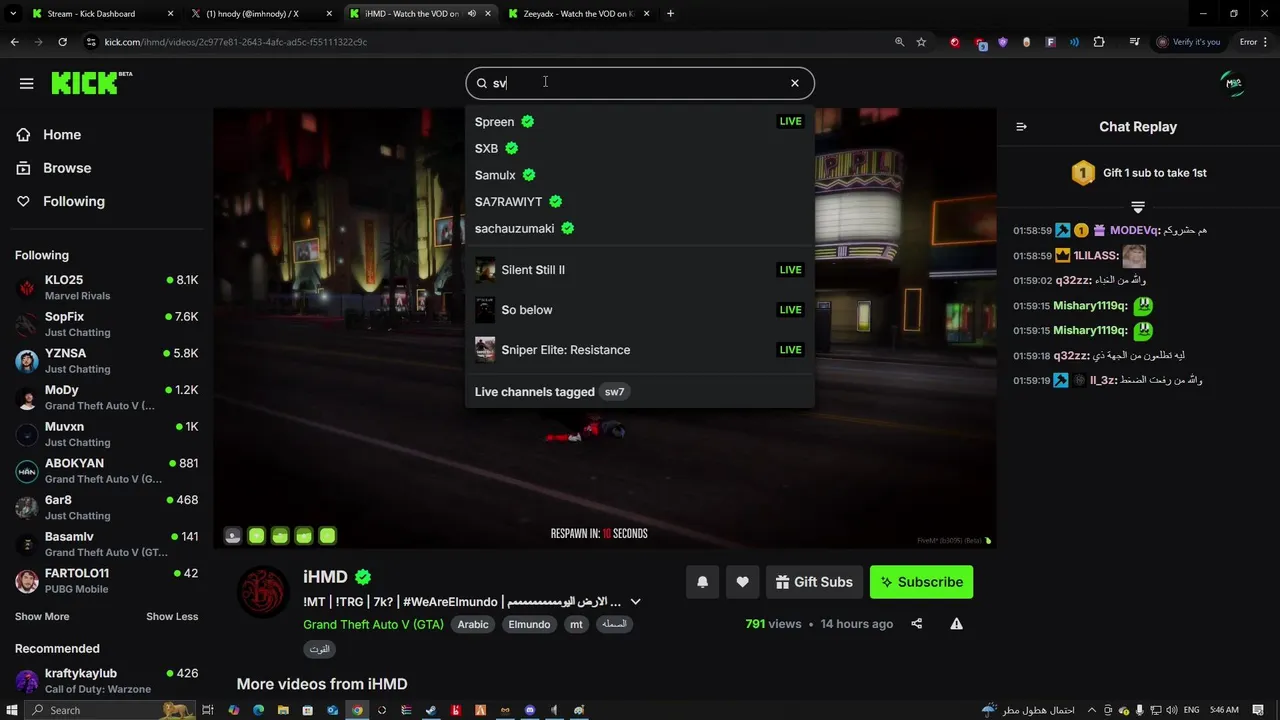Select Spreen from search suggestions
The image size is (1280, 720).
[x=639, y=122]
